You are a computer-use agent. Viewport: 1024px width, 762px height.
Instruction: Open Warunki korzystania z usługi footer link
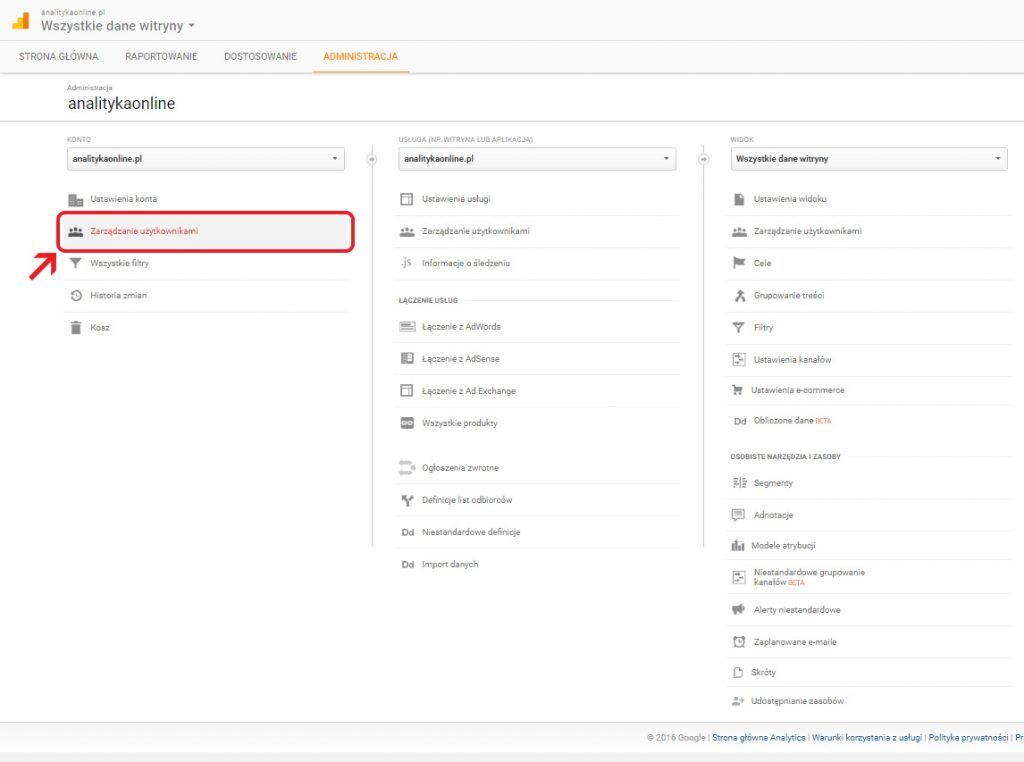click(867, 737)
